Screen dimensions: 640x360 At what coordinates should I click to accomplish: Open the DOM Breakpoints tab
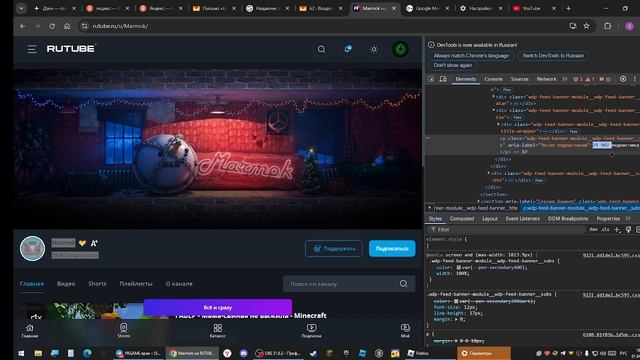(568, 219)
